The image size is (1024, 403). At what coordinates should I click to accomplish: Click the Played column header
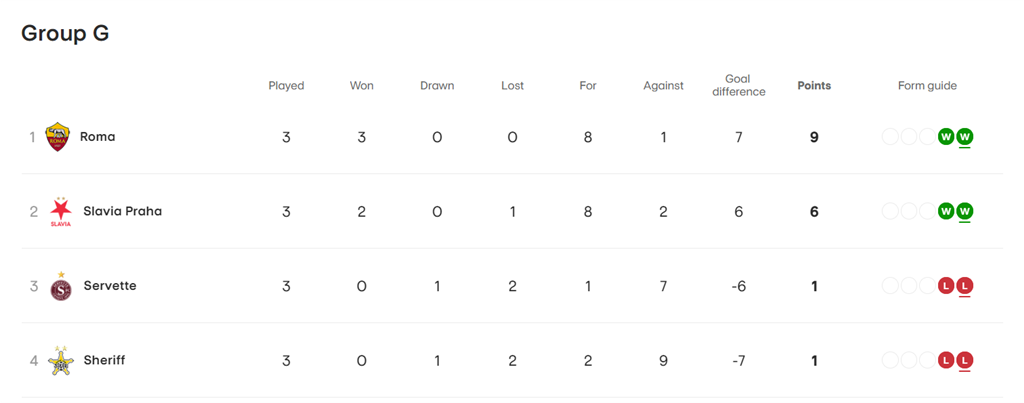point(286,86)
